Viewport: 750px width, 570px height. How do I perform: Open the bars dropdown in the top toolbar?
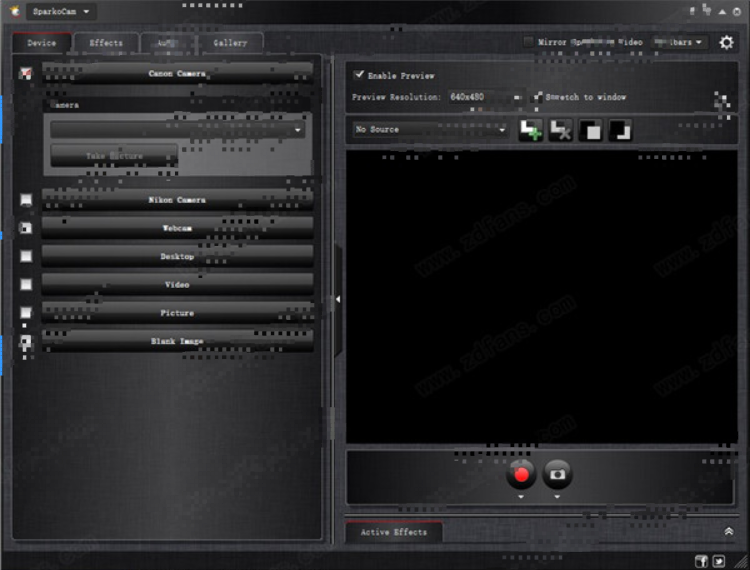point(678,42)
